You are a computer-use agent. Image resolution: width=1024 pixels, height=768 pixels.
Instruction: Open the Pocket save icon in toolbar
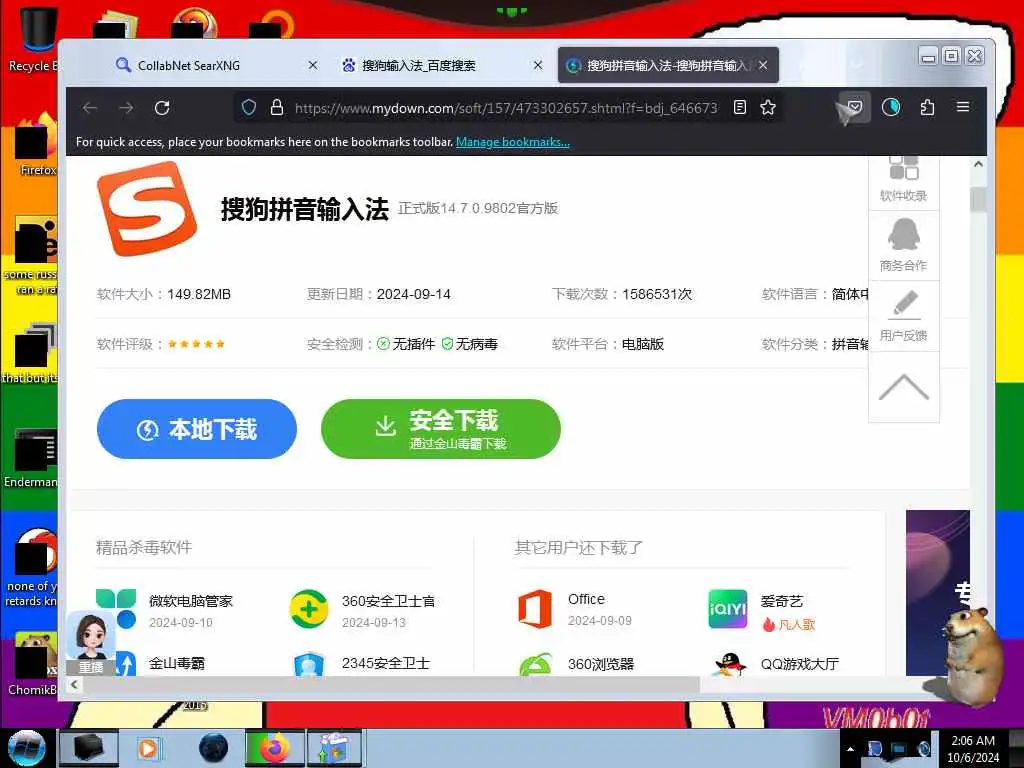tap(854, 107)
